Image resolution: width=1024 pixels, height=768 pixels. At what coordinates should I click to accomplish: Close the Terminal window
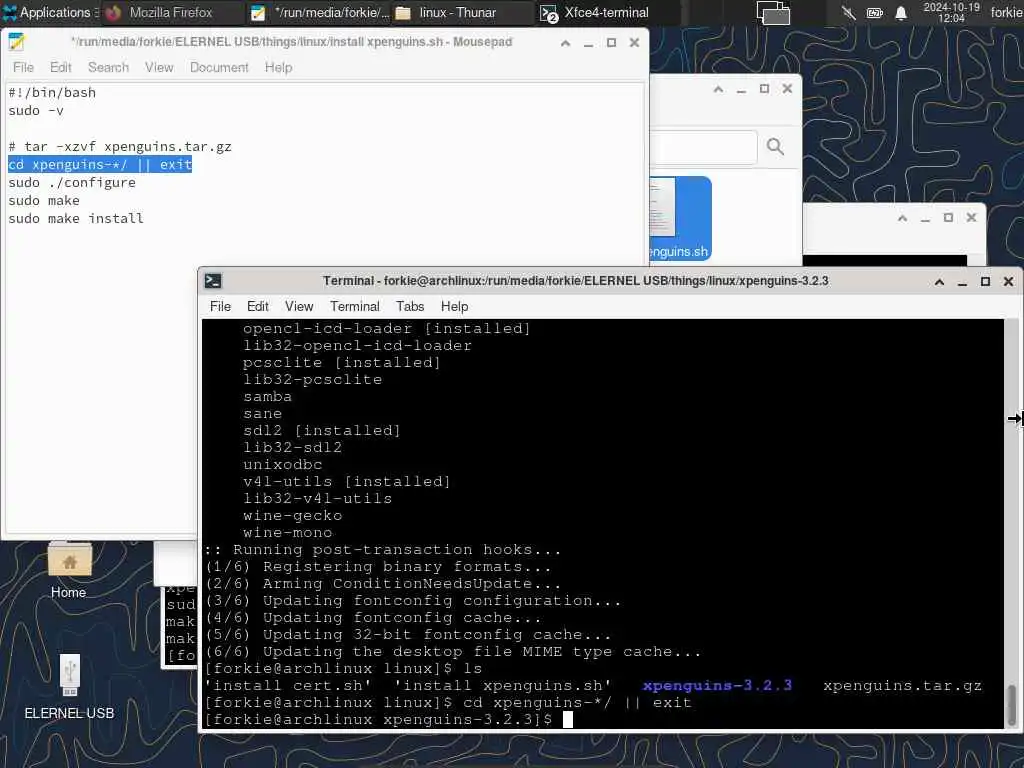point(1008,281)
